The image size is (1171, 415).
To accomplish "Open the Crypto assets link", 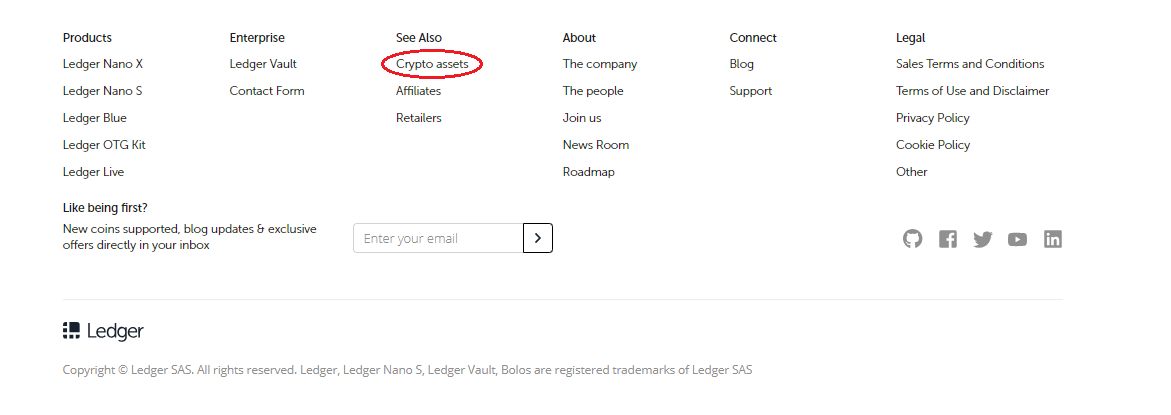I will click(x=432, y=64).
